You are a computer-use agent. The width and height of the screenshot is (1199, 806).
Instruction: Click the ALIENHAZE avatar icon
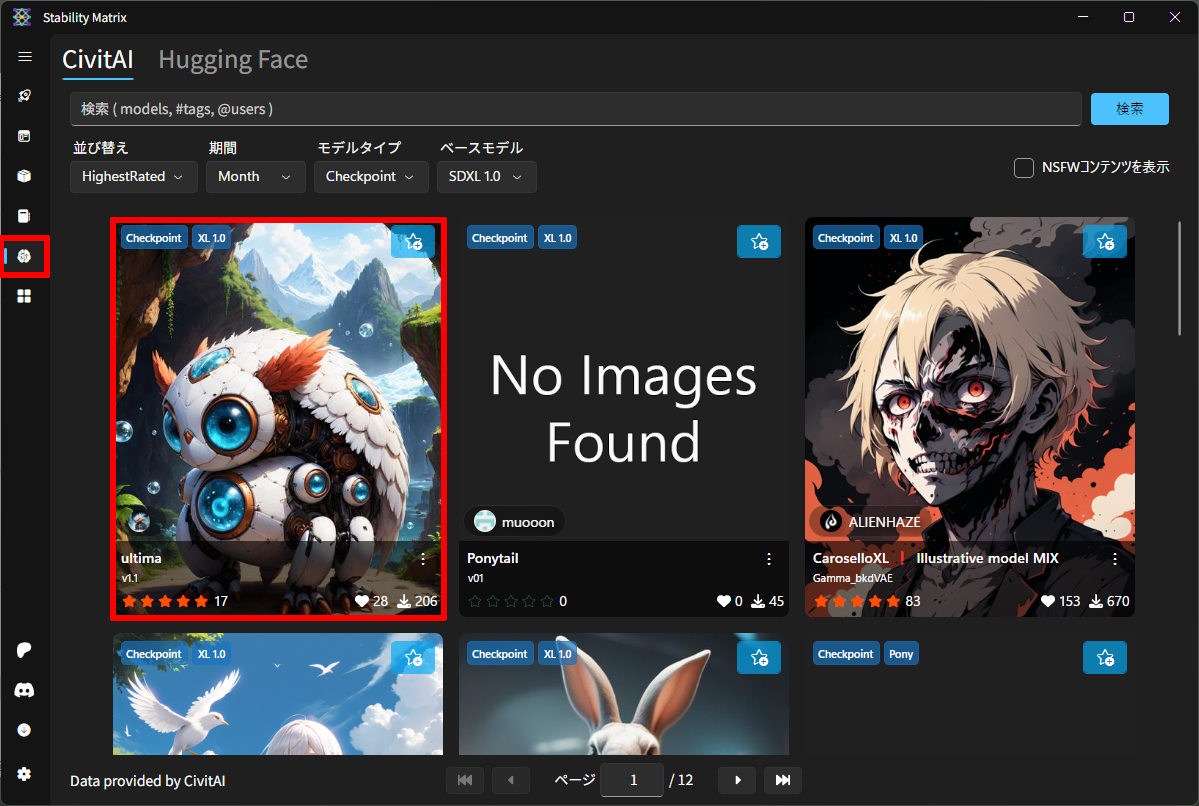831,522
